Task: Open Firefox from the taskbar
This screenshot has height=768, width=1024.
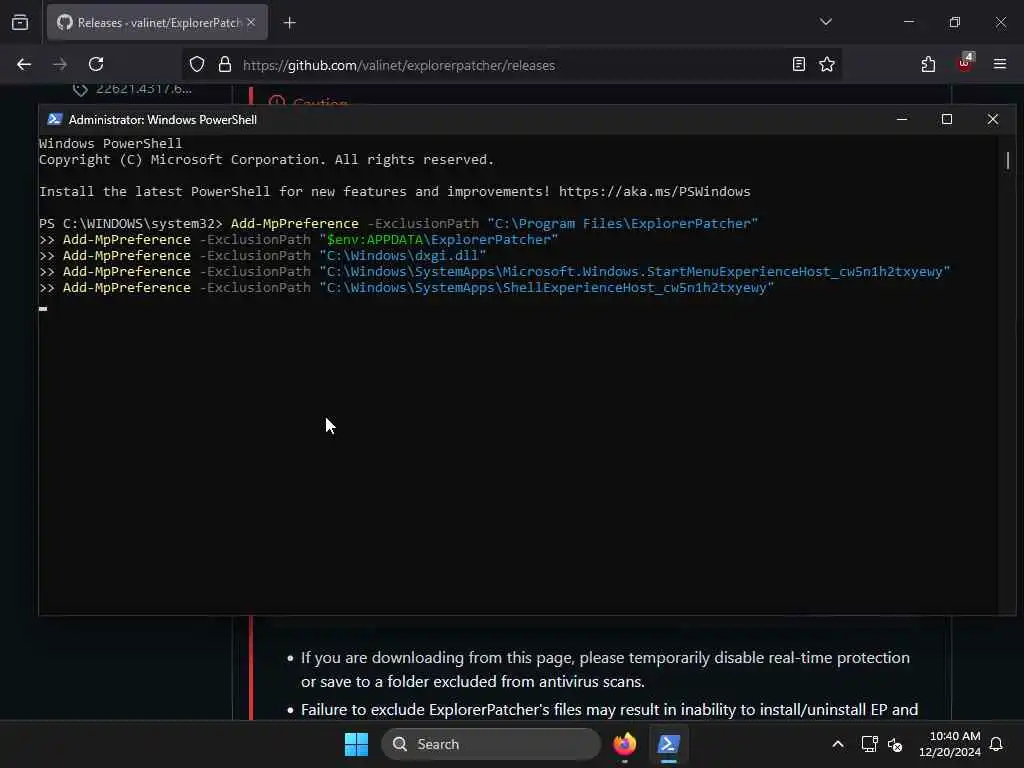Action: [624, 744]
